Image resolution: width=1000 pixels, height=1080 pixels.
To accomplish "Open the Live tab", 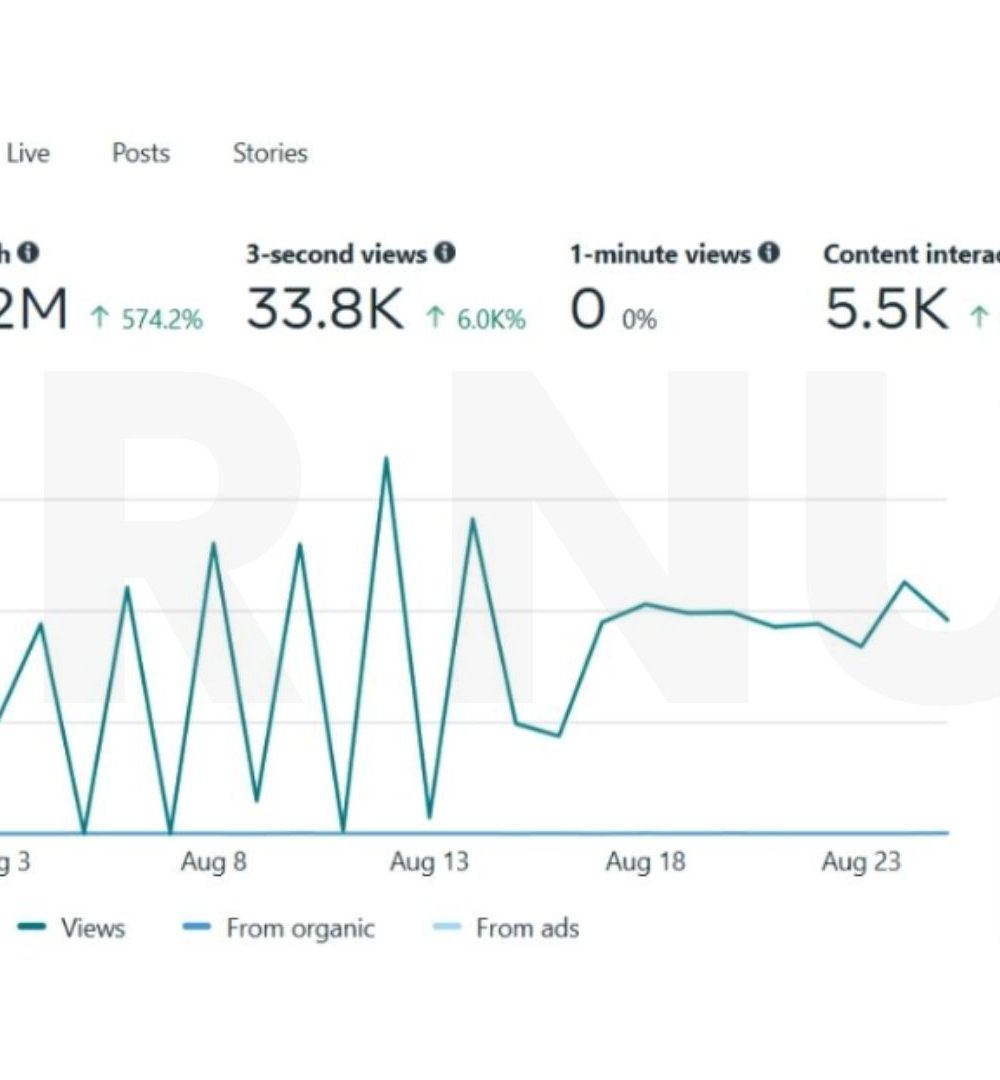I will (28, 153).
